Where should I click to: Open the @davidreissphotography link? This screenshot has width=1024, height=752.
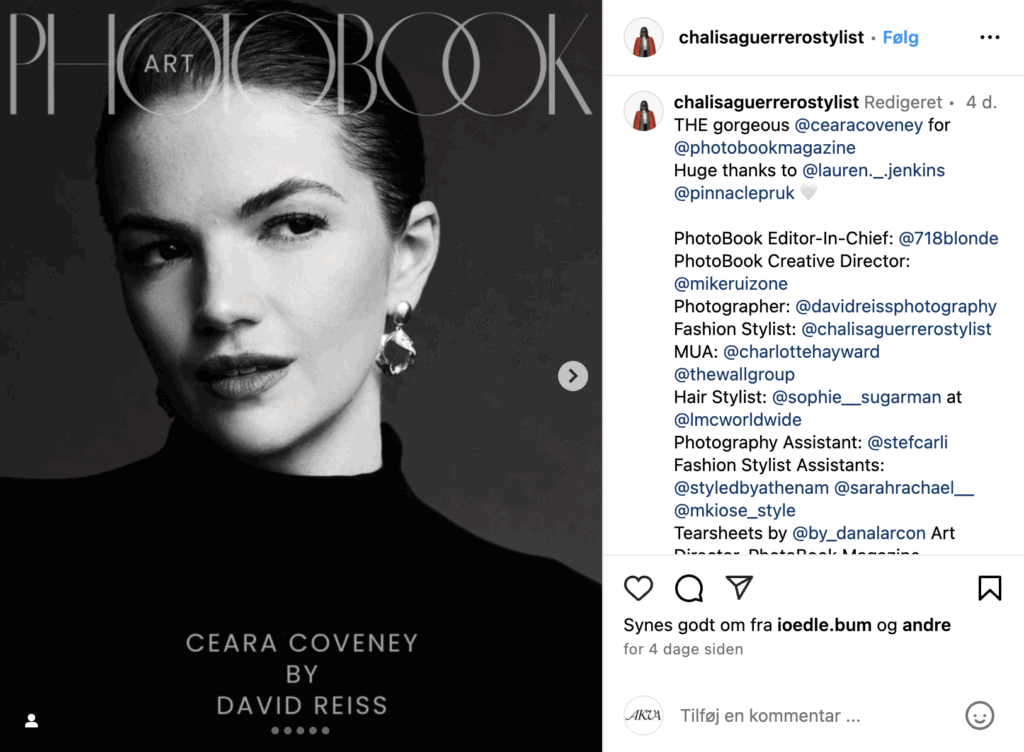click(x=896, y=306)
